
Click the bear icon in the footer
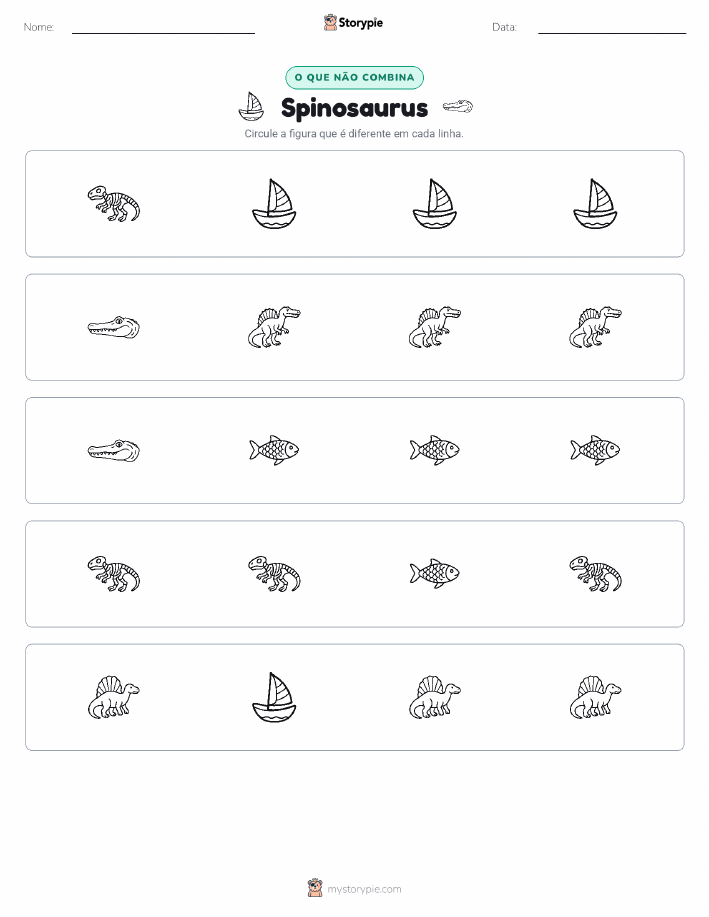315,888
